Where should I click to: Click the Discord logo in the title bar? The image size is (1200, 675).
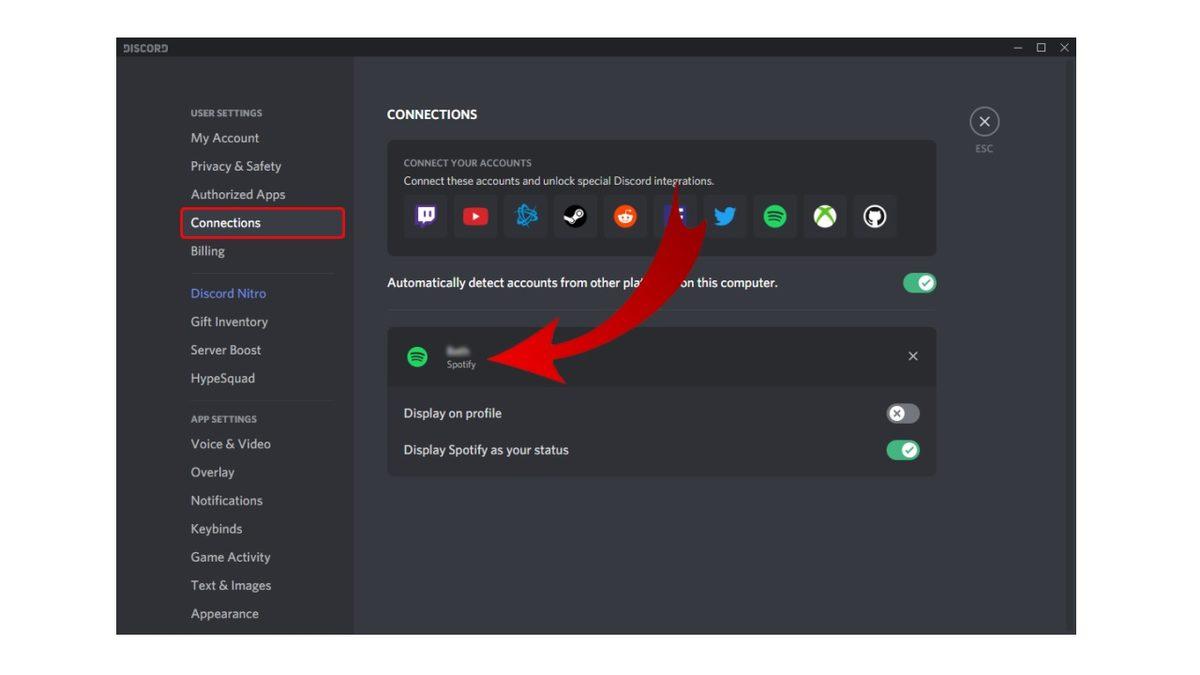pos(145,47)
